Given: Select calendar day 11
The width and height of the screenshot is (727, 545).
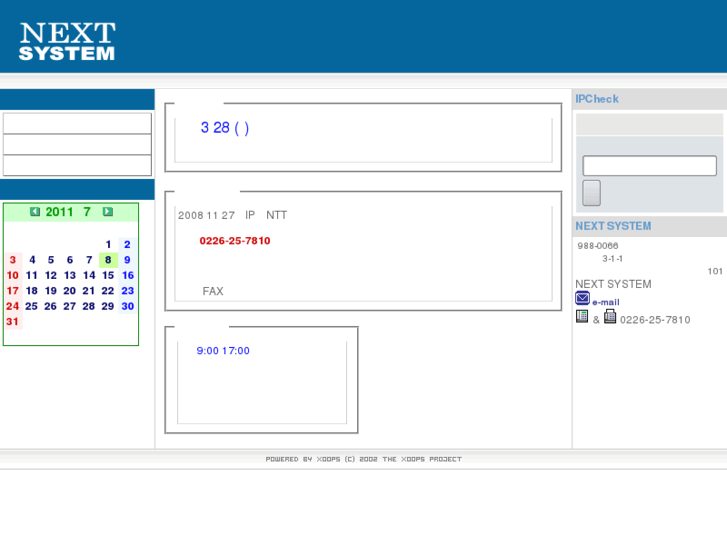Looking at the screenshot, I should coord(32,275).
